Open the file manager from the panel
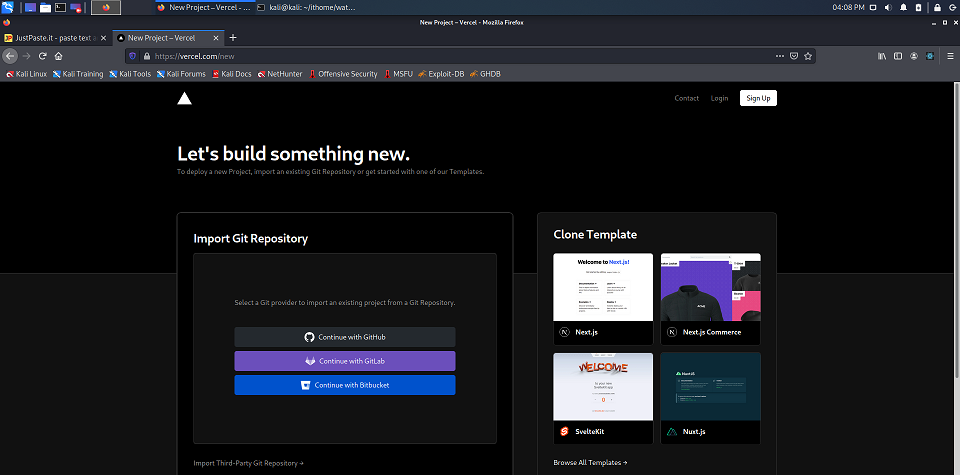 click(x=45, y=7)
